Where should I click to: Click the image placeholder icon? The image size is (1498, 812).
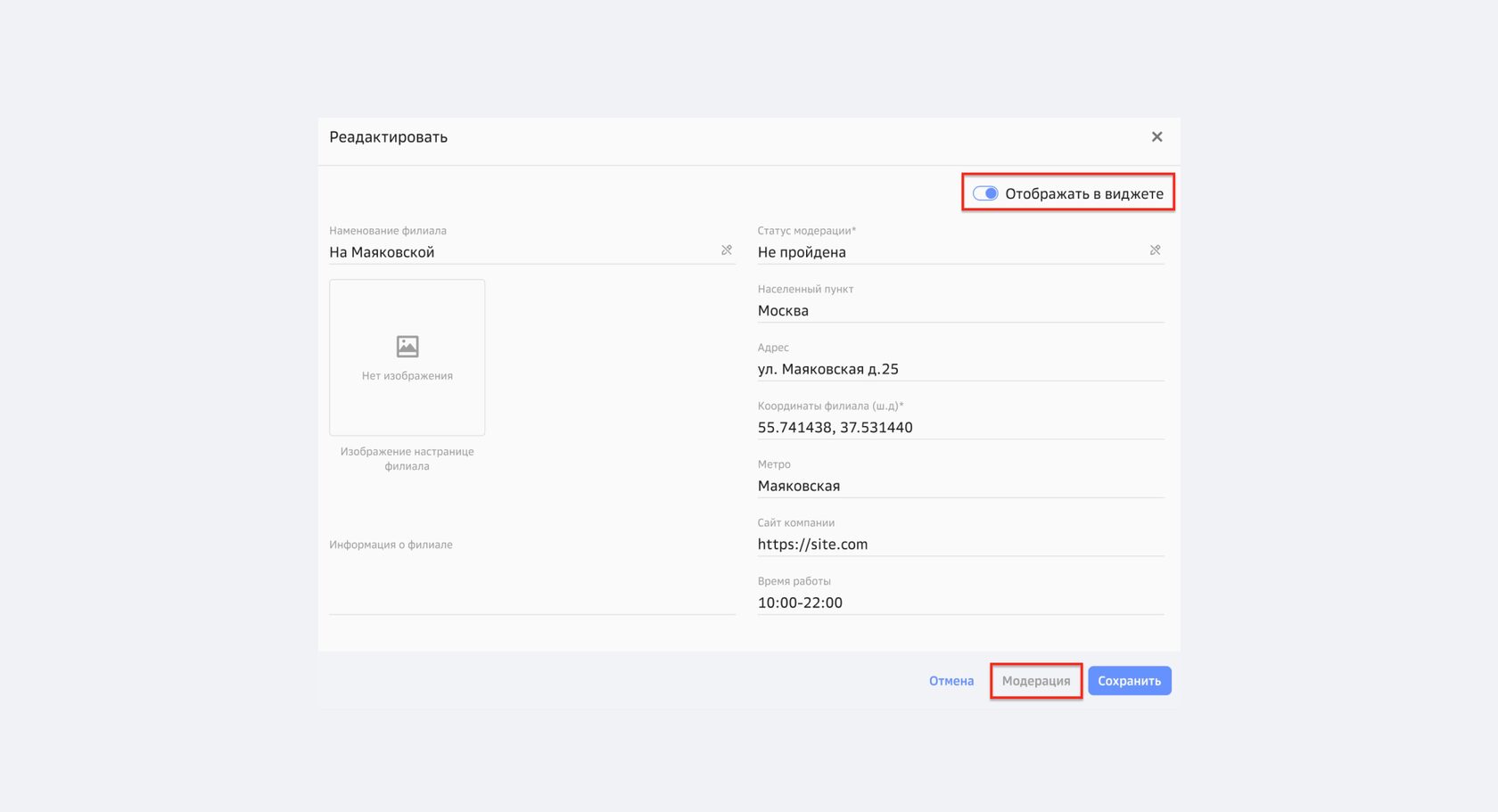tap(407, 346)
